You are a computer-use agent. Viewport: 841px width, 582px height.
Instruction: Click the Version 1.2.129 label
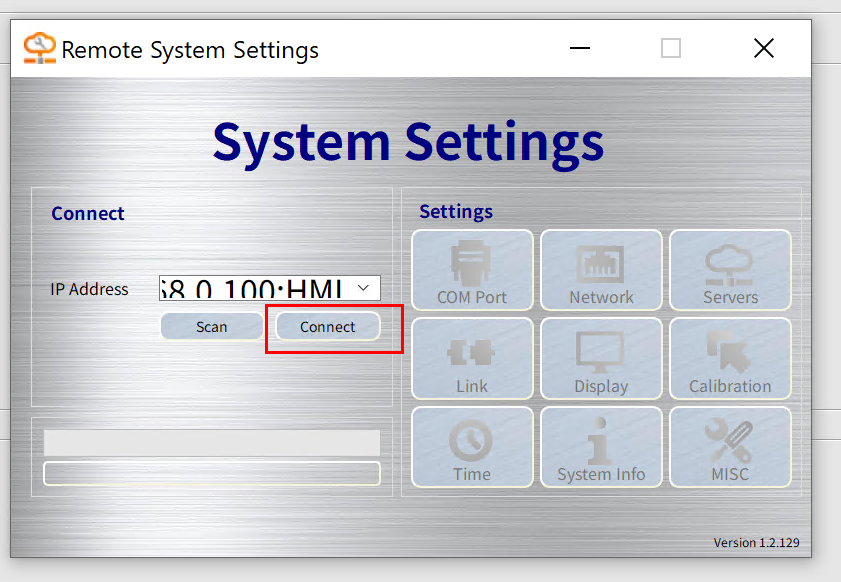tap(756, 543)
